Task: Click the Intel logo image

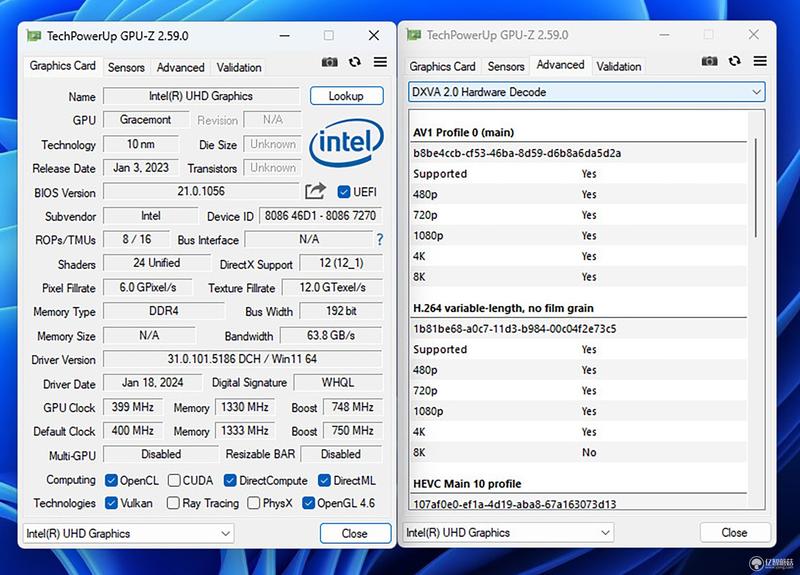Action: point(346,142)
